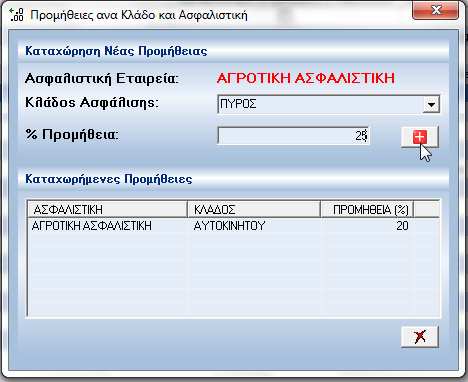Click the red plus add commission button
Viewport: 468px width, 382px height.
click(420, 137)
